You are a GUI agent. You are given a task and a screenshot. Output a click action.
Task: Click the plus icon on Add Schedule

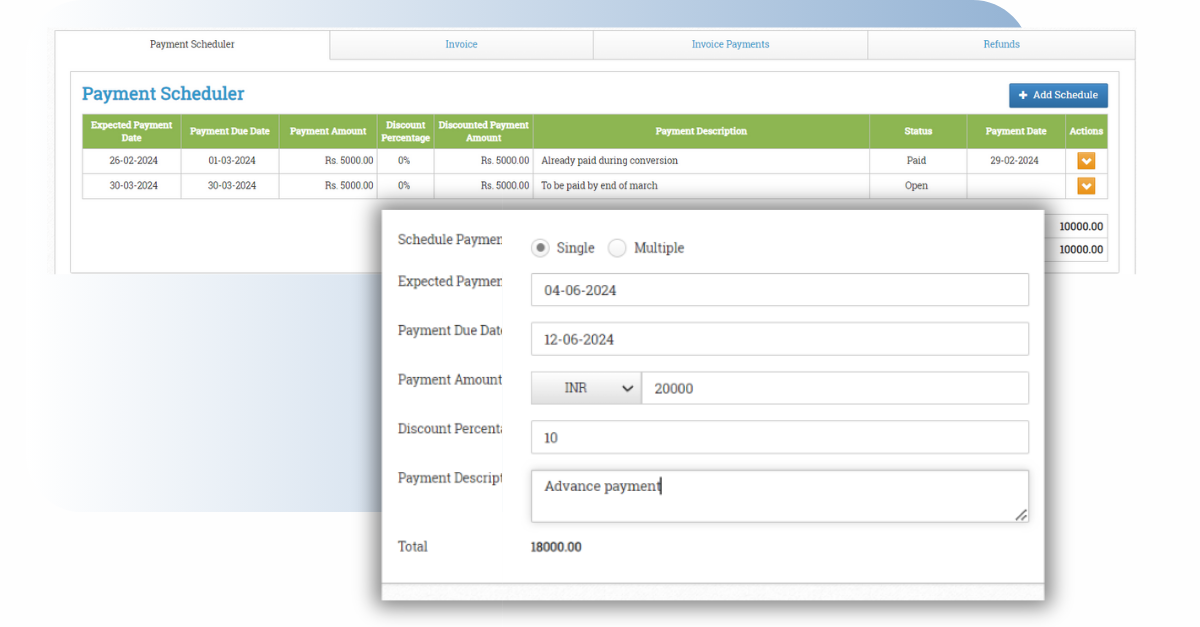tap(1024, 95)
